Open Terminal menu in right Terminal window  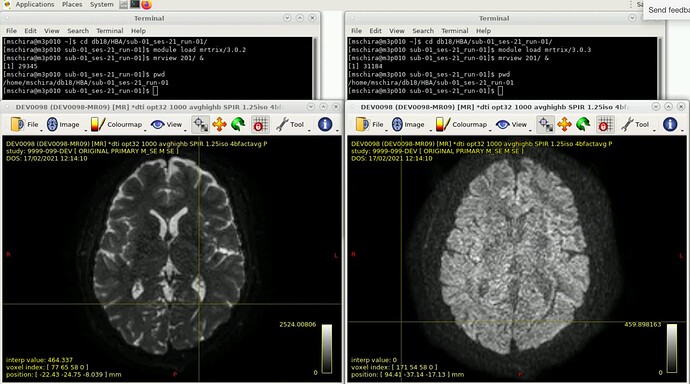(x=455, y=31)
